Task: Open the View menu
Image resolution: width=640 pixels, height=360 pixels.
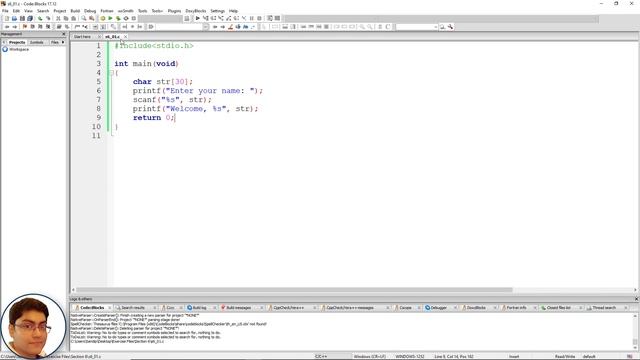Action: (x=28, y=11)
